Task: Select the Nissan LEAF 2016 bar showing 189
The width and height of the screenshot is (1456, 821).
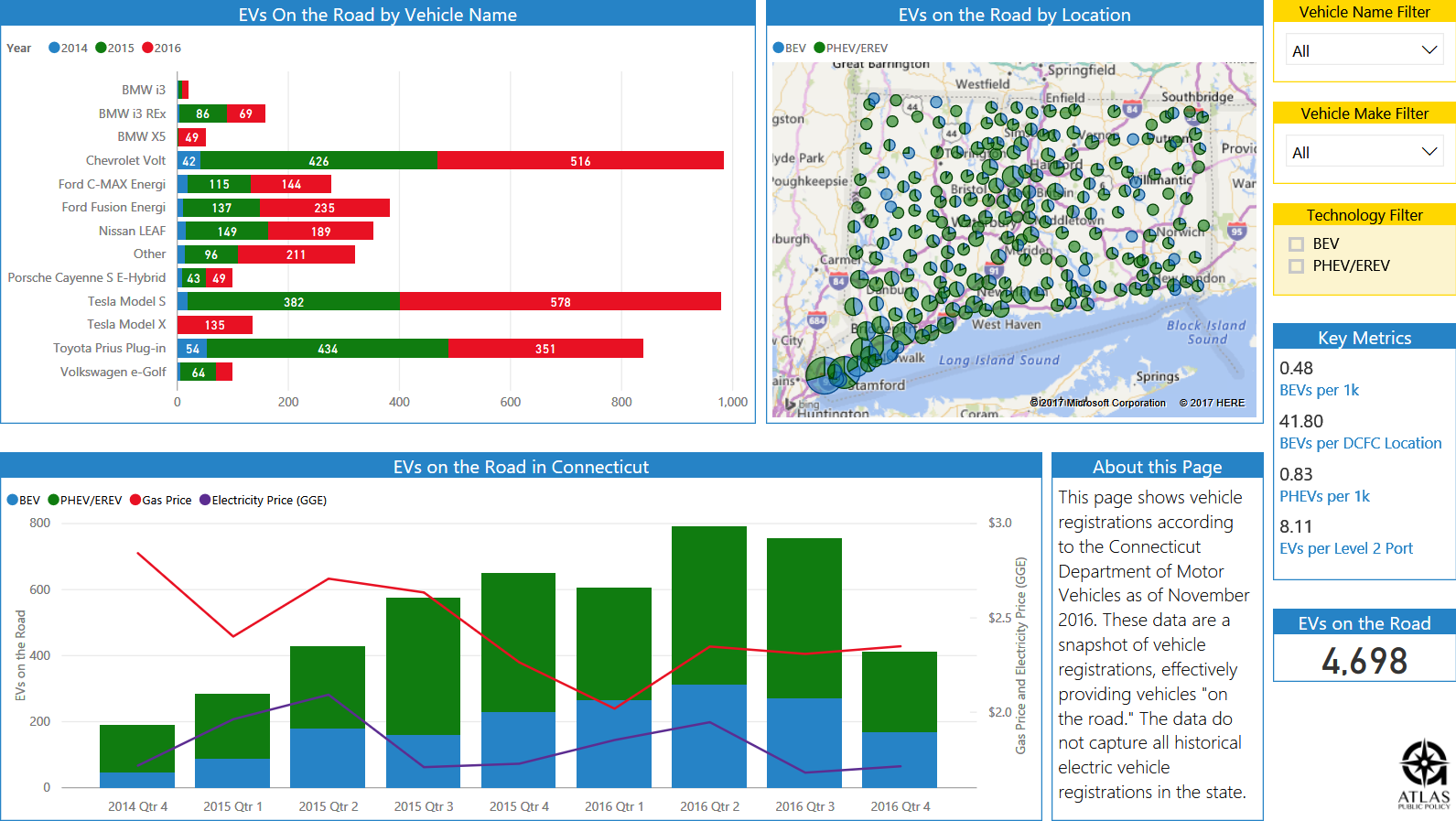Action: (x=321, y=231)
